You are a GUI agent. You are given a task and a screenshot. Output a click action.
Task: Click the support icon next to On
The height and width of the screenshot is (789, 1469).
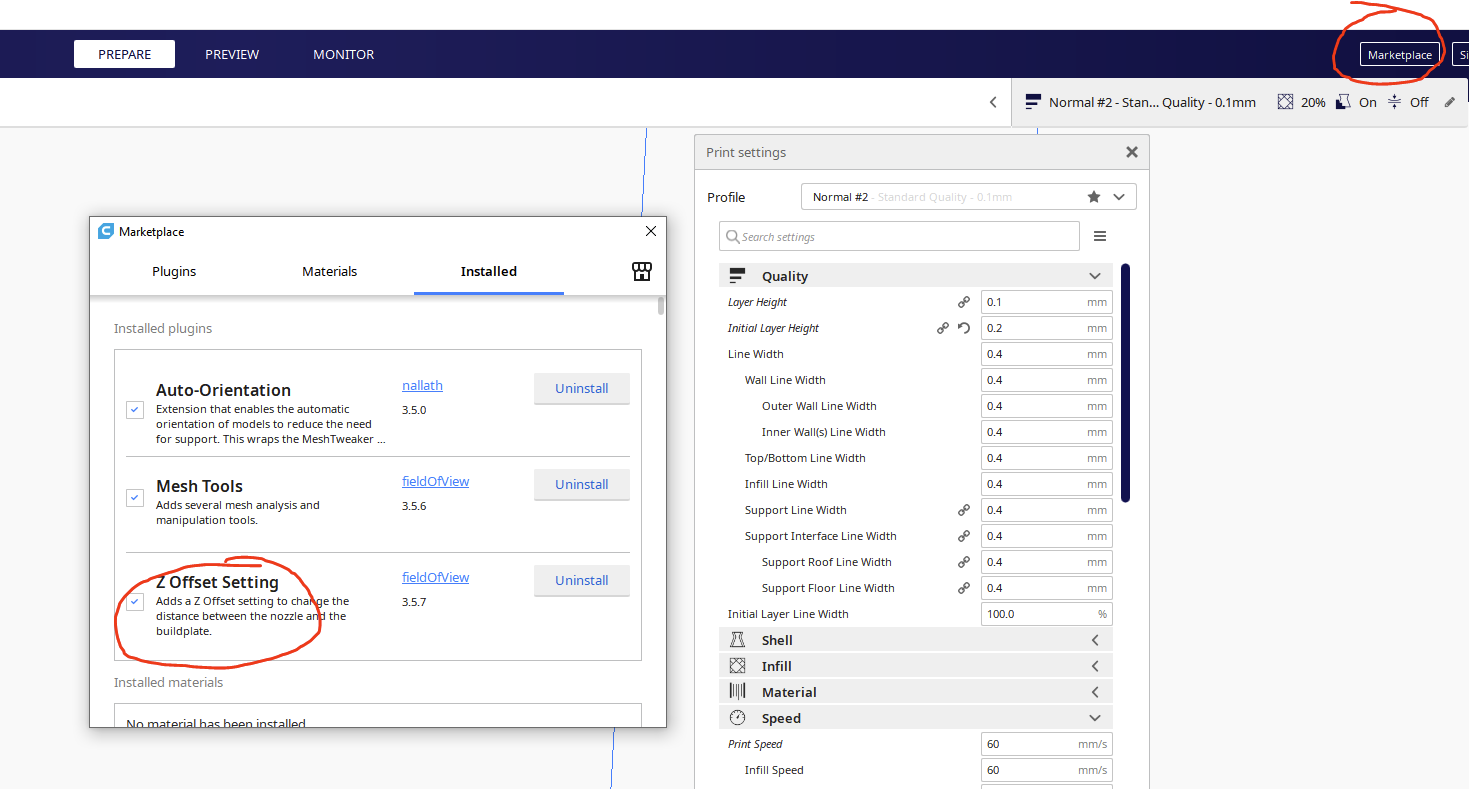coord(1343,102)
